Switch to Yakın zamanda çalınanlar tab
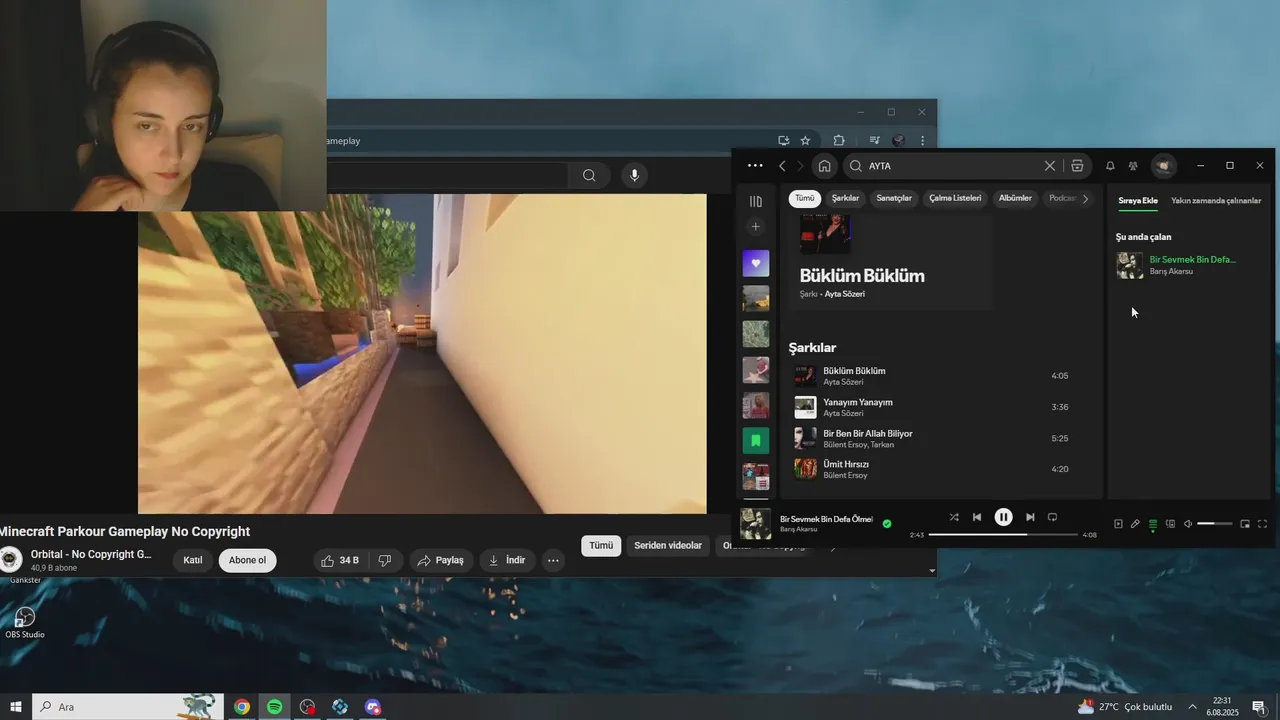 click(x=1216, y=201)
